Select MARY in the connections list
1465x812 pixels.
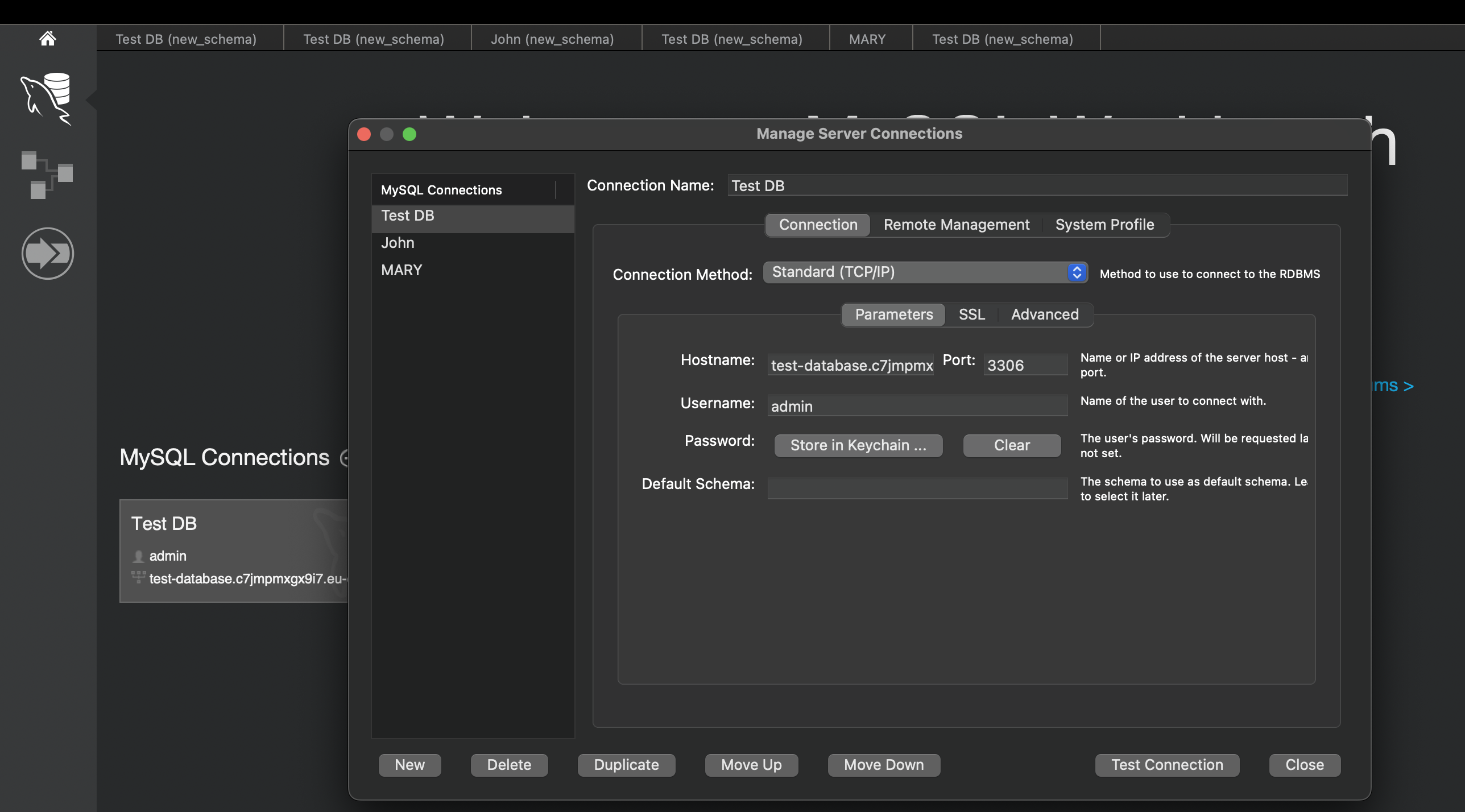click(402, 270)
